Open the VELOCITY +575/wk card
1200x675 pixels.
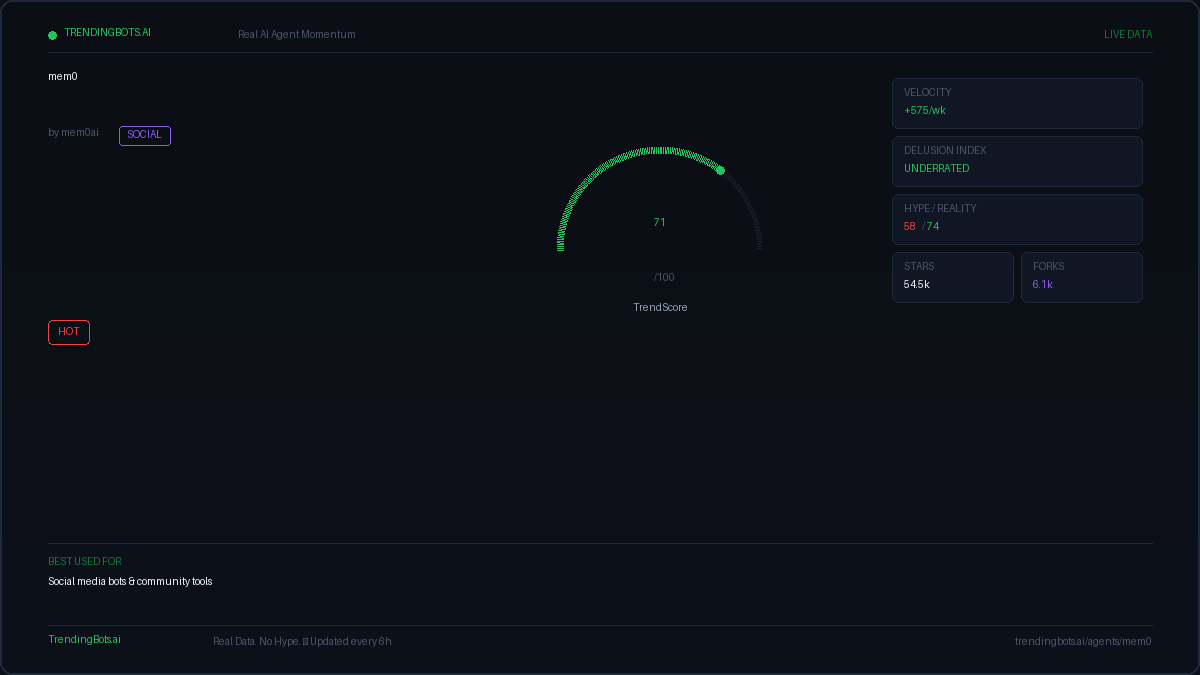(x=1017, y=103)
